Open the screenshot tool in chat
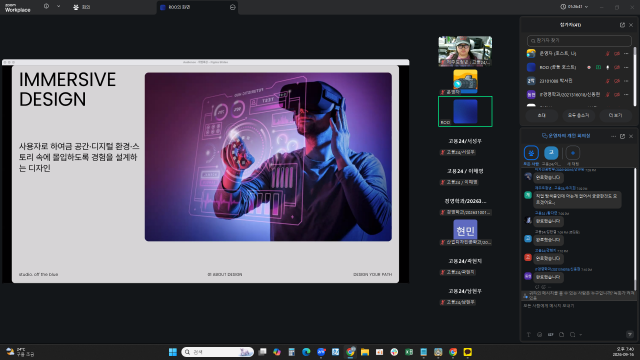This screenshot has height=360, width=640. [x=573, y=335]
